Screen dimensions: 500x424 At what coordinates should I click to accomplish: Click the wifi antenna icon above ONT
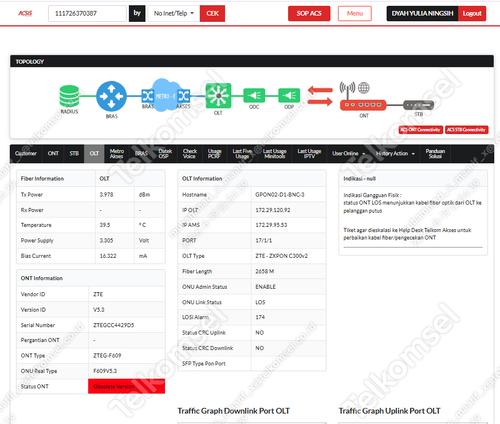click(347, 89)
